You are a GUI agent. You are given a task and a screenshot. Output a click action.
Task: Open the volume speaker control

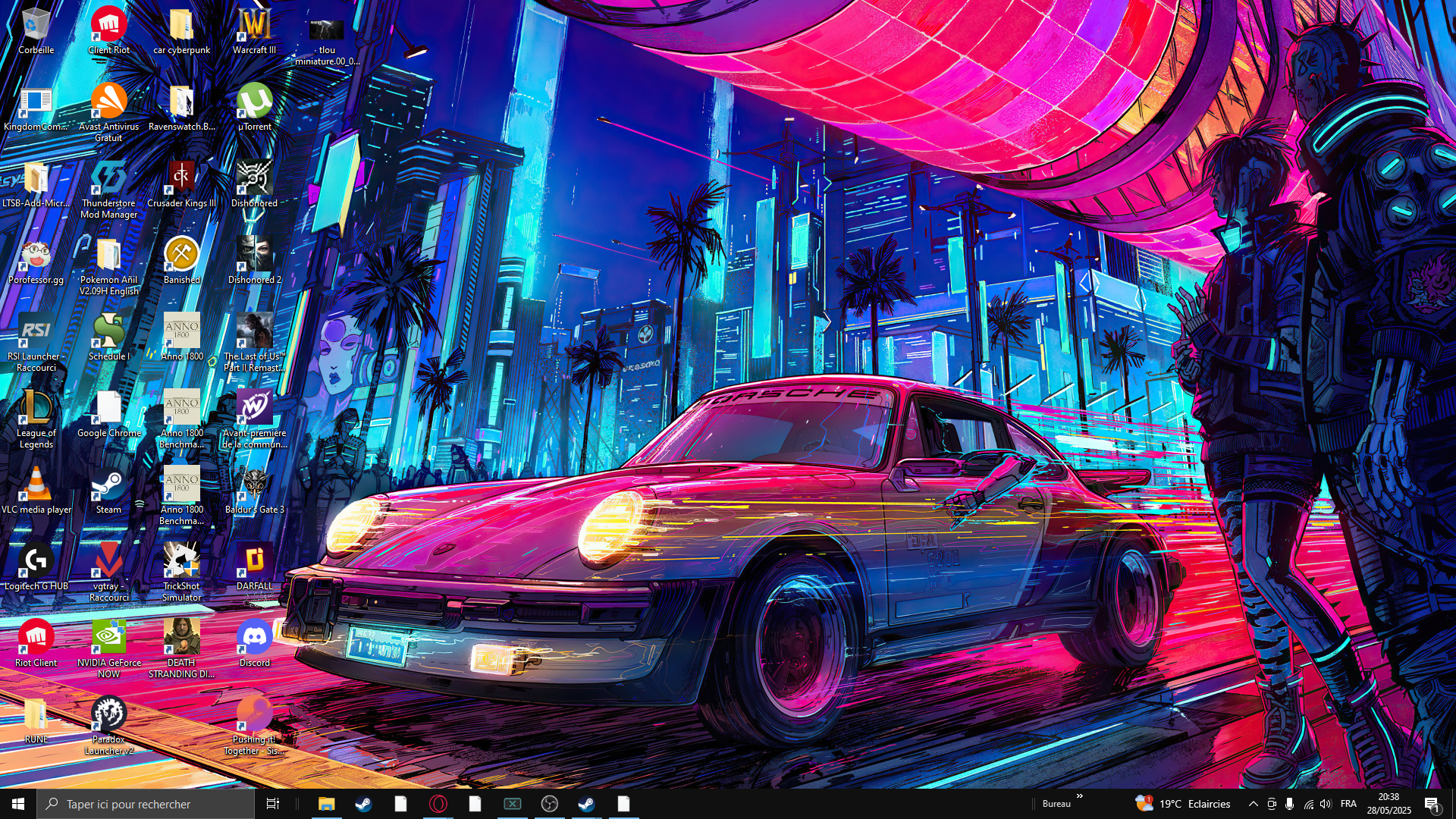pos(1326,804)
